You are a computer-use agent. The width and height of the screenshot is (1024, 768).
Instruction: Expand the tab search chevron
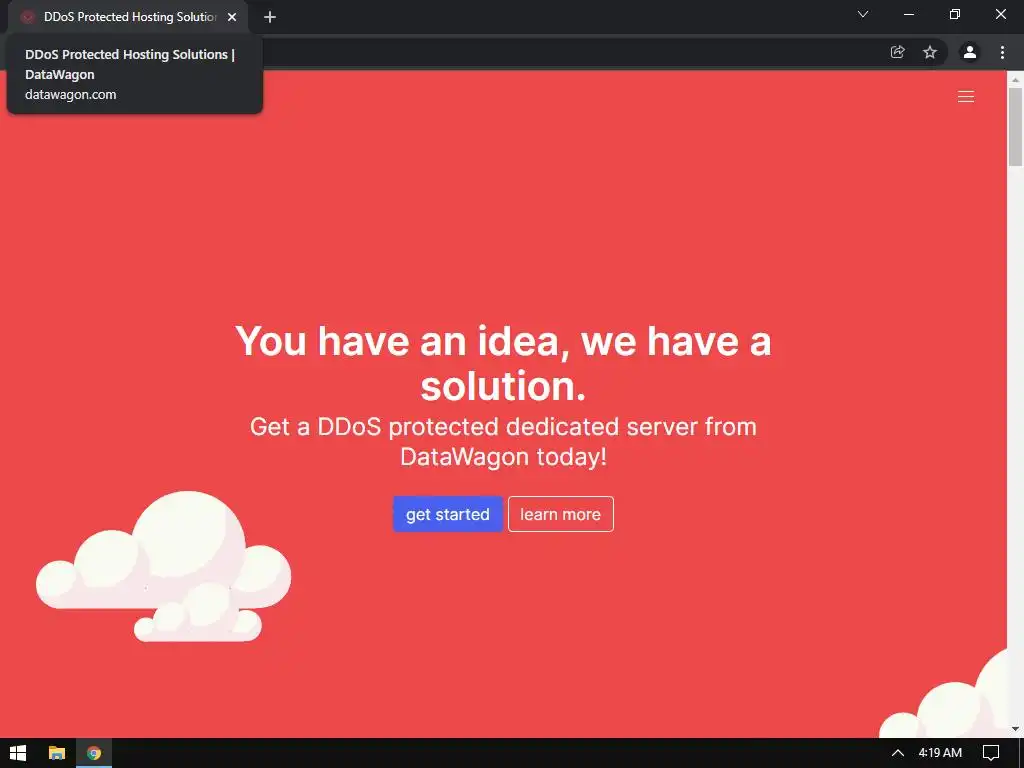point(863,14)
